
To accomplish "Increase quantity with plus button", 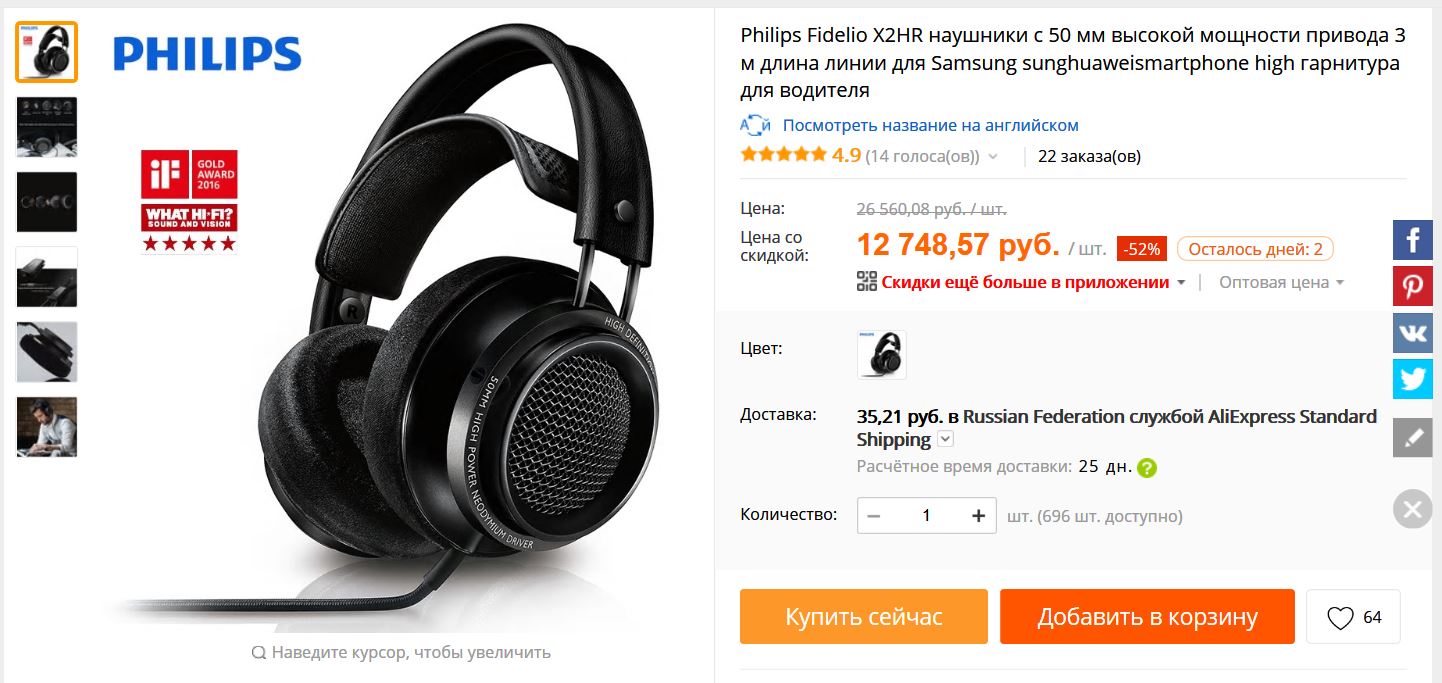I will [x=978, y=515].
